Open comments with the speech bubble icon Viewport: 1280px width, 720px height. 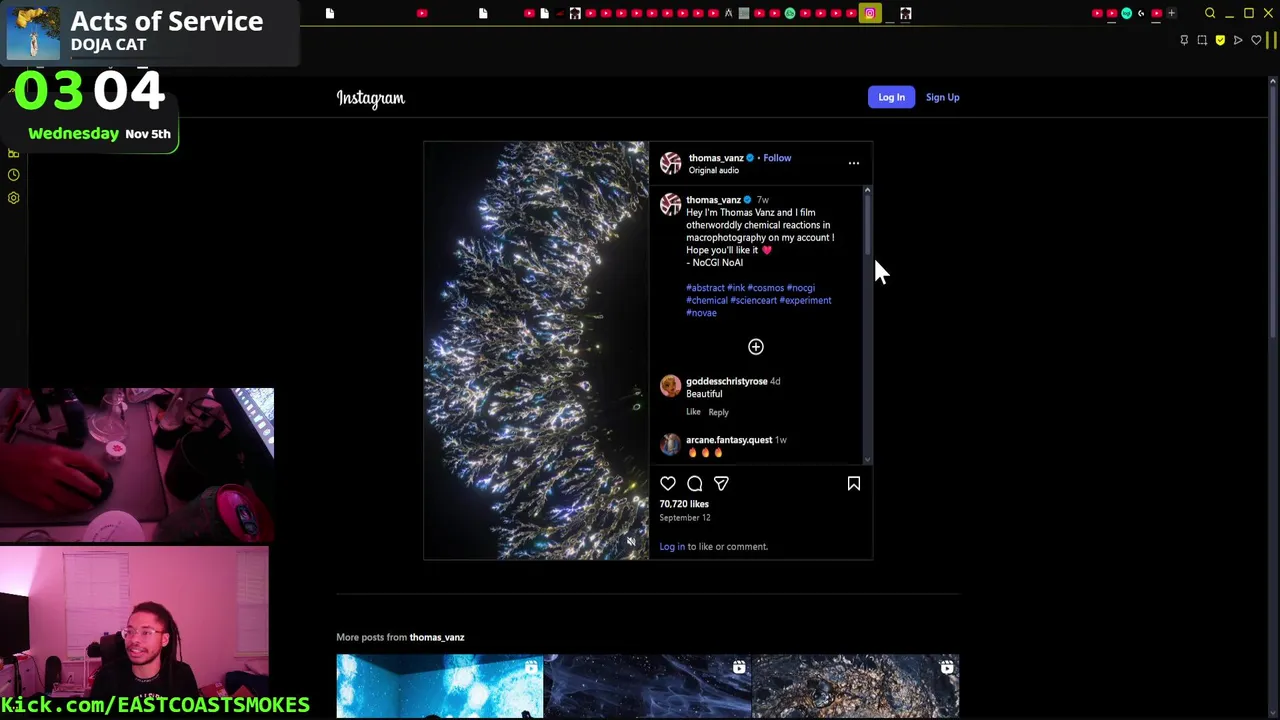695,484
